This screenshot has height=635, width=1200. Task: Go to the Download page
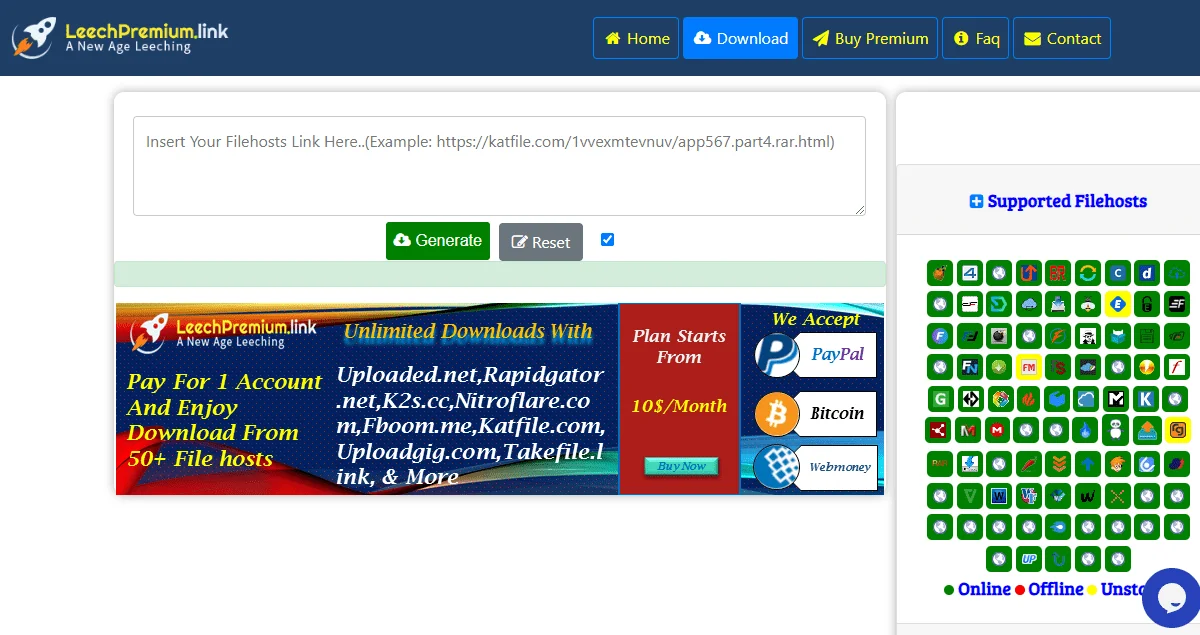coord(740,38)
